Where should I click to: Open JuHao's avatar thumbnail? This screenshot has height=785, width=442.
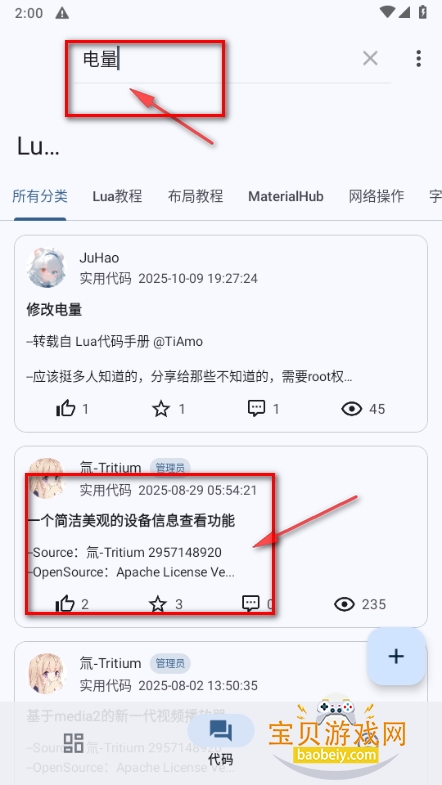tap(47, 267)
